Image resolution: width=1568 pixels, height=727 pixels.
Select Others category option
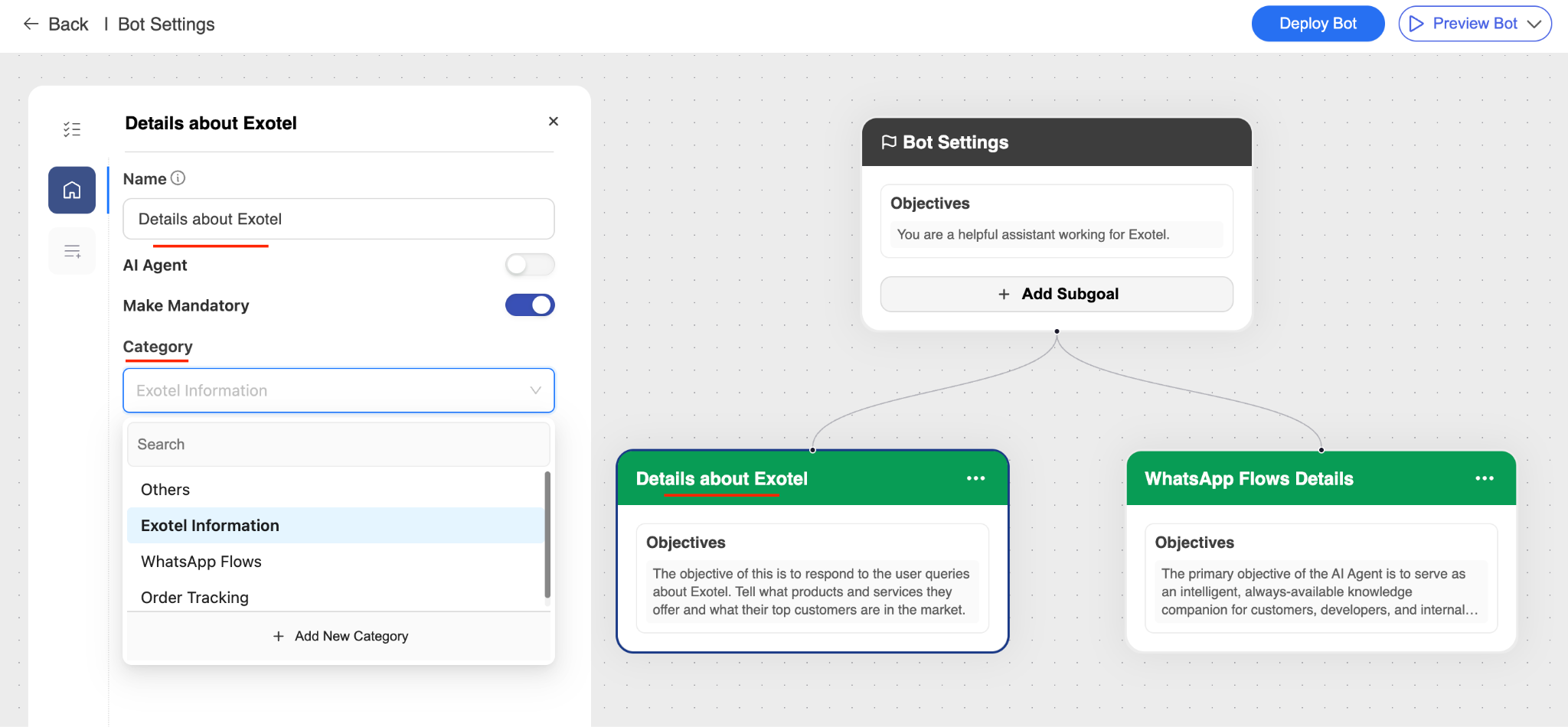click(335, 490)
